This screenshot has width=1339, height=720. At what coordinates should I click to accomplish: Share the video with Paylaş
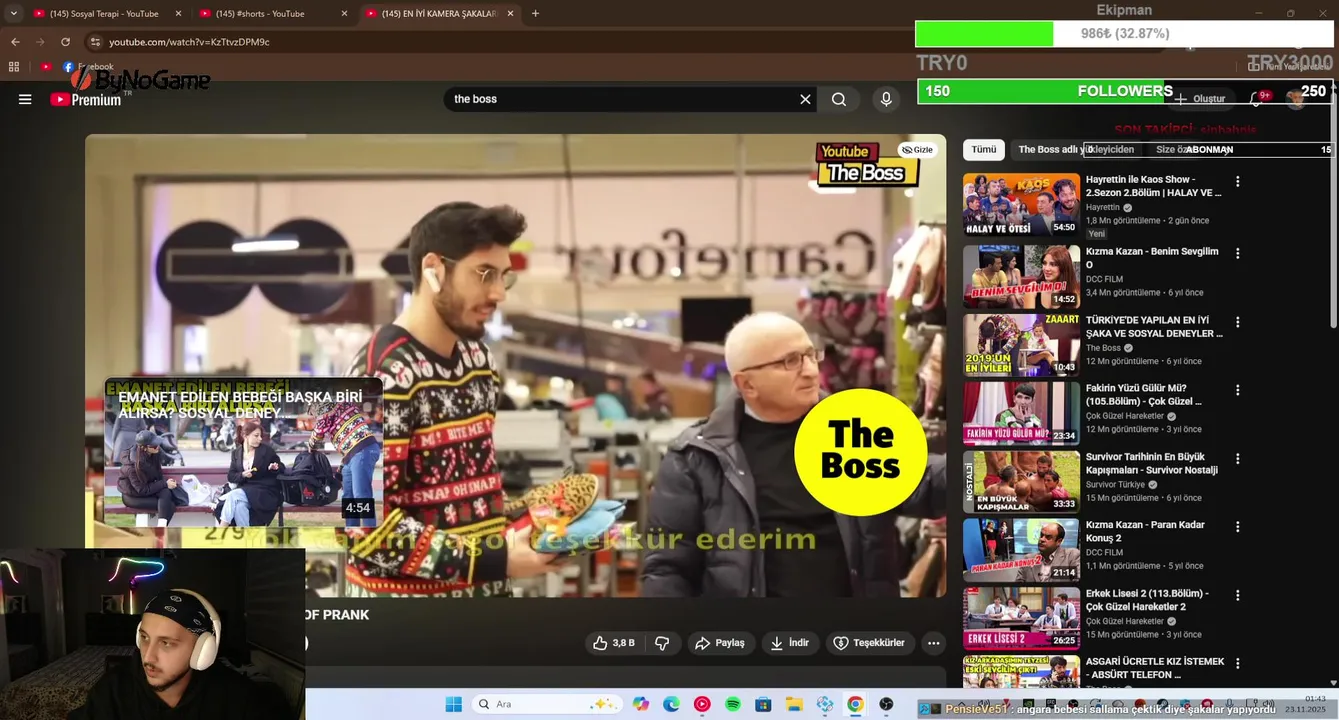pyautogui.click(x=720, y=643)
